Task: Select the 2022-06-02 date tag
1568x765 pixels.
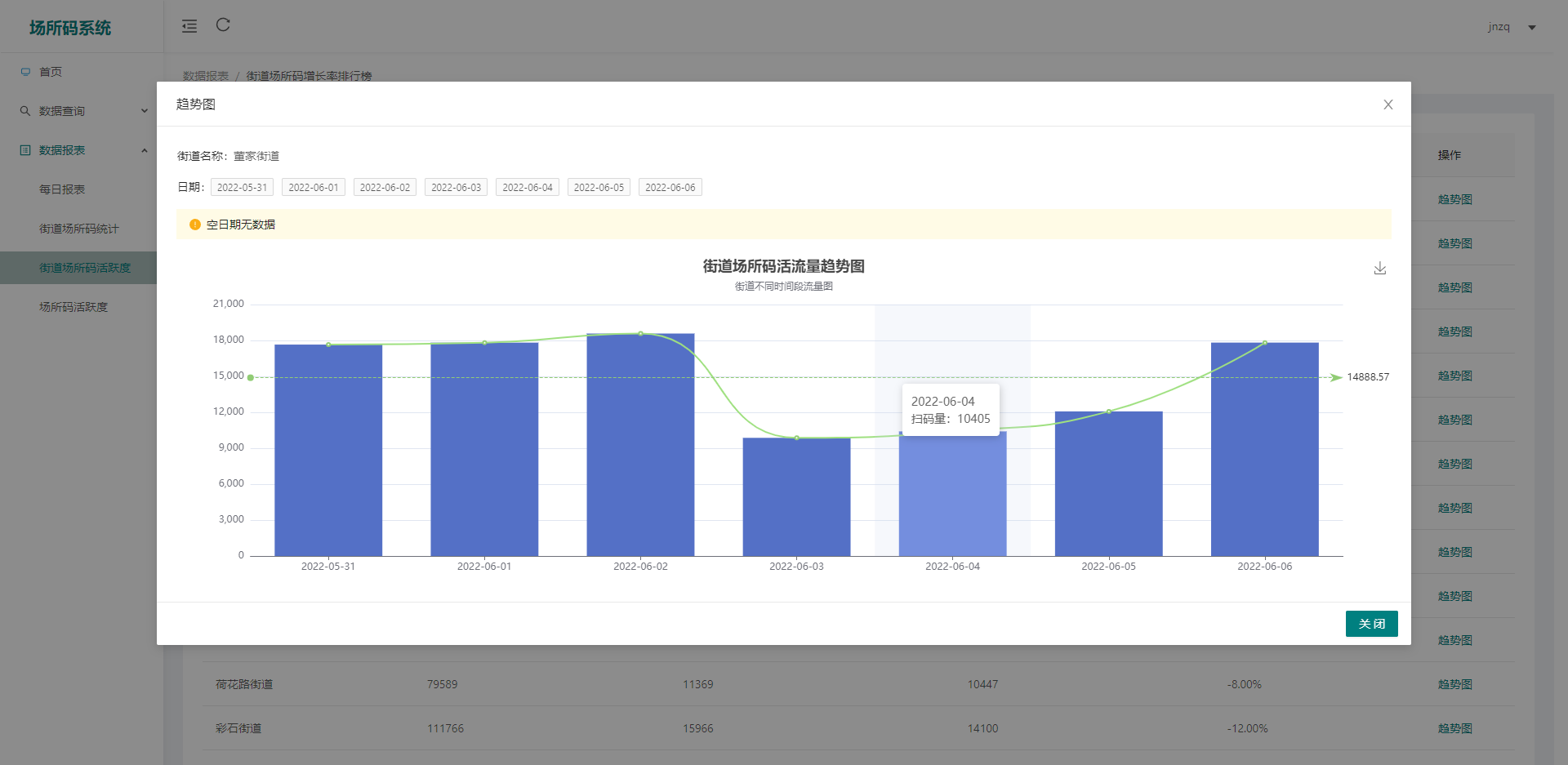Action: (385, 187)
